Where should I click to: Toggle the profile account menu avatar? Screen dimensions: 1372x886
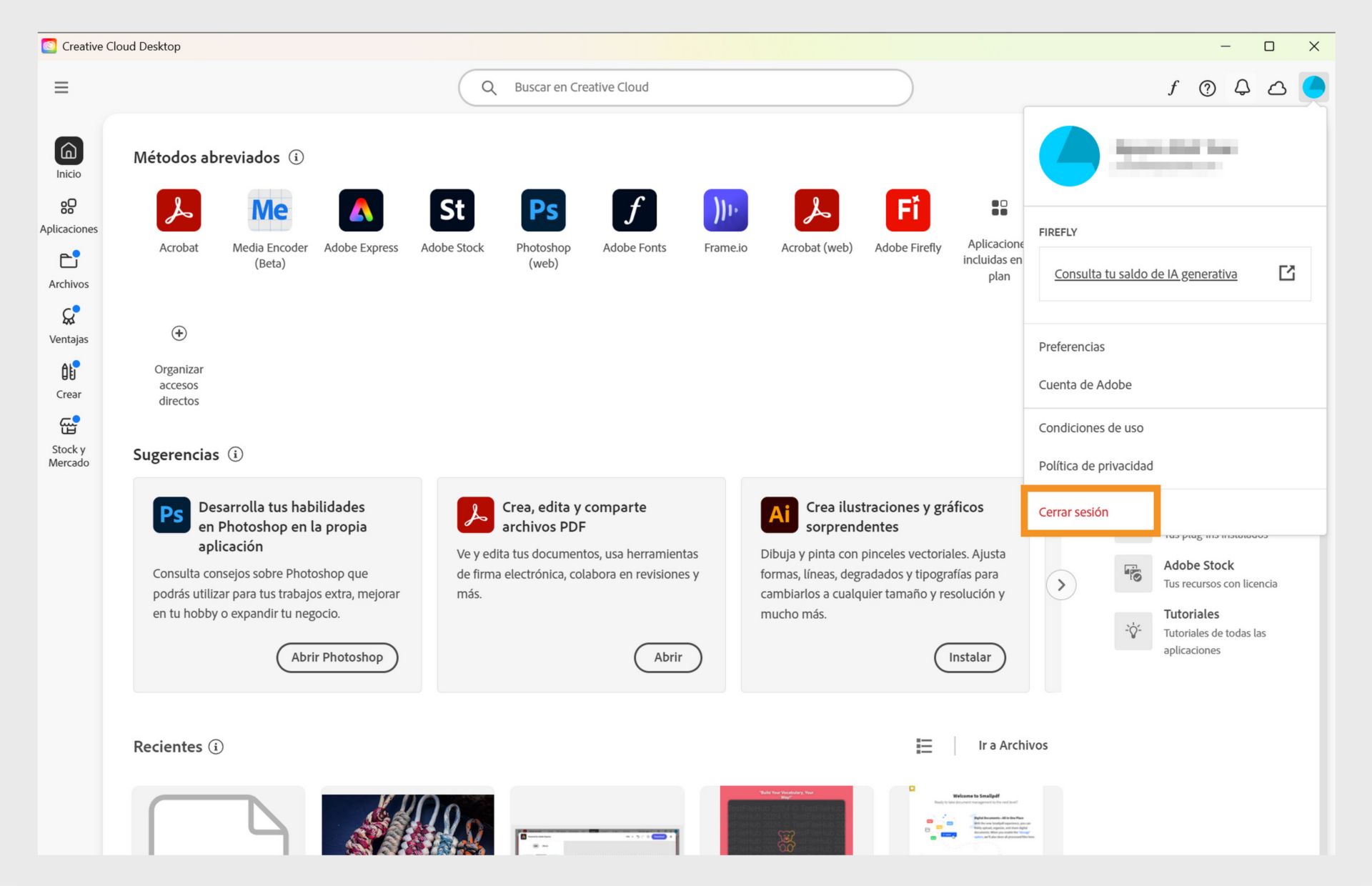(1313, 87)
